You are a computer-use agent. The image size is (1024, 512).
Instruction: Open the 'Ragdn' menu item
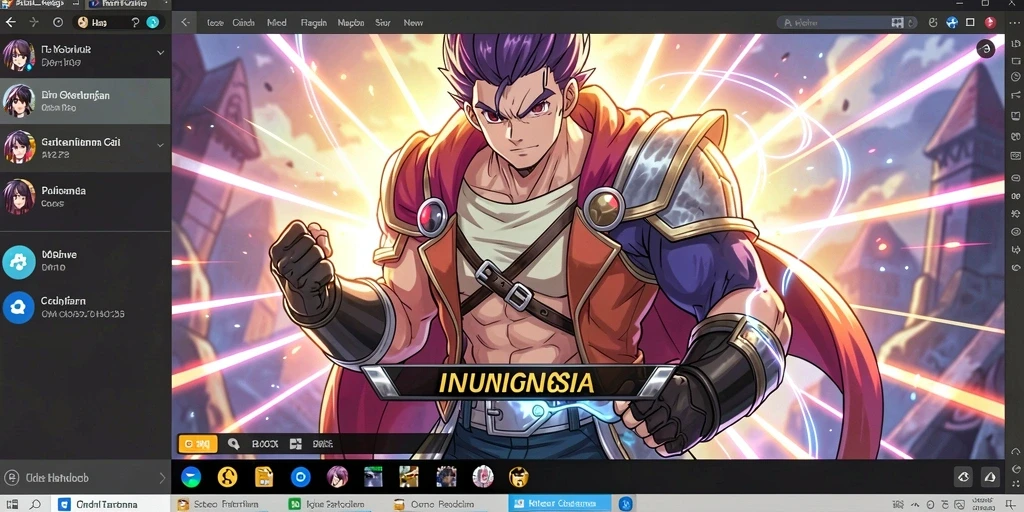pyautogui.click(x=313, y=22)
